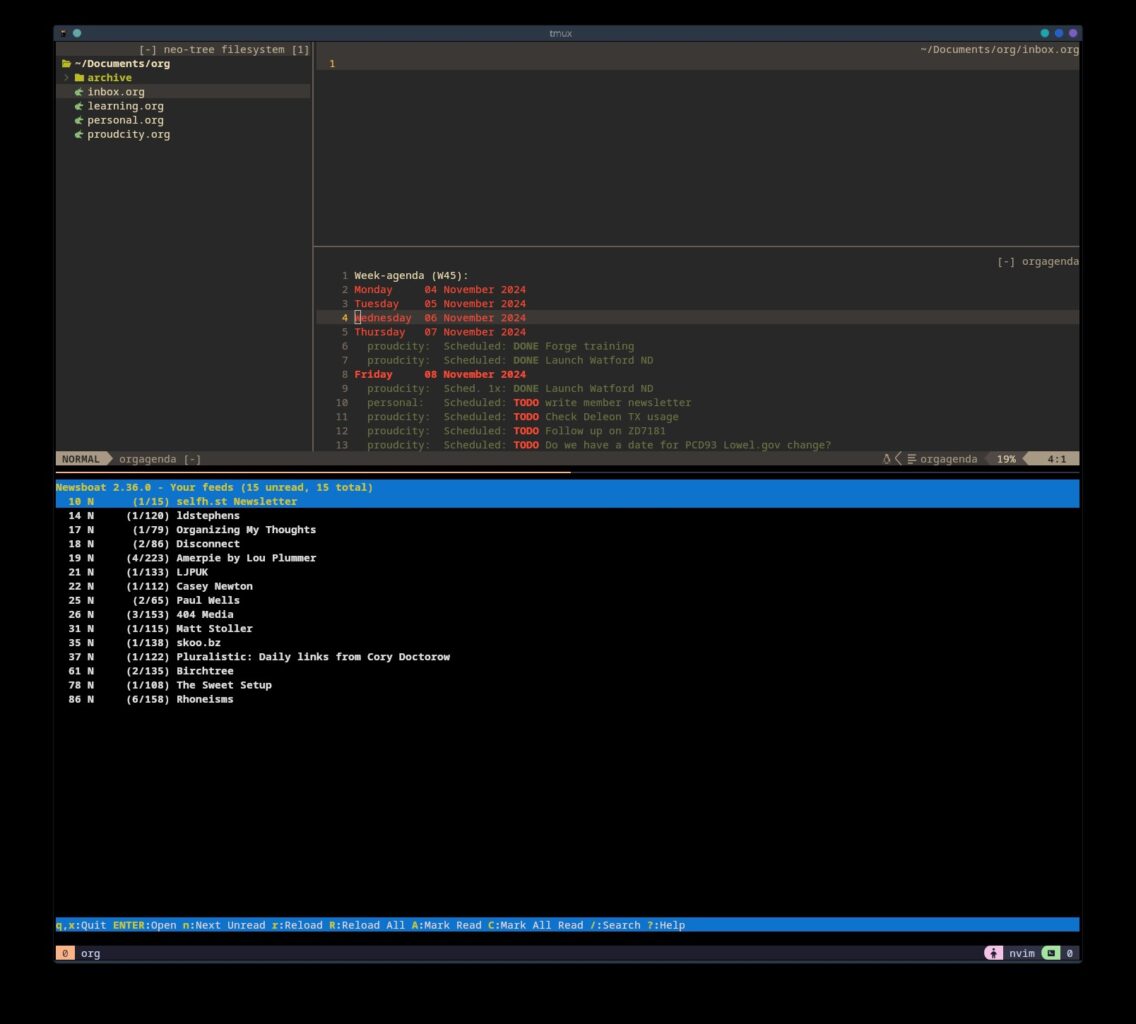
Task: Click the pink nvim process icon
Action: coord(993,953)
